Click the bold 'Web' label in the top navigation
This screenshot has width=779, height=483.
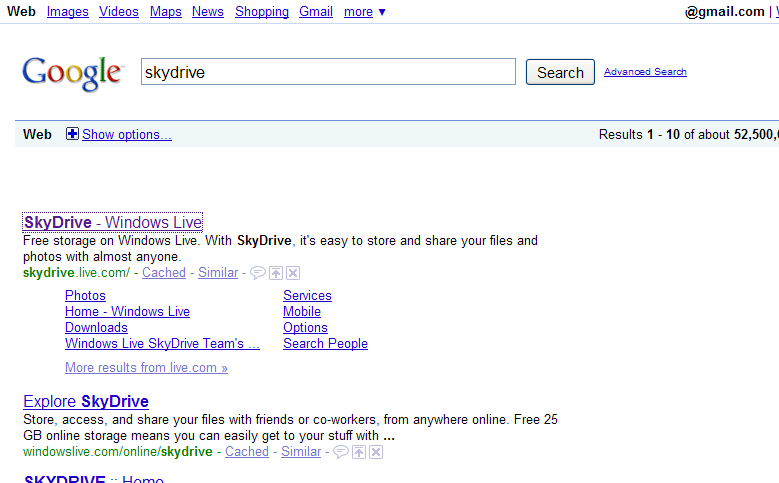pos(21,11)
